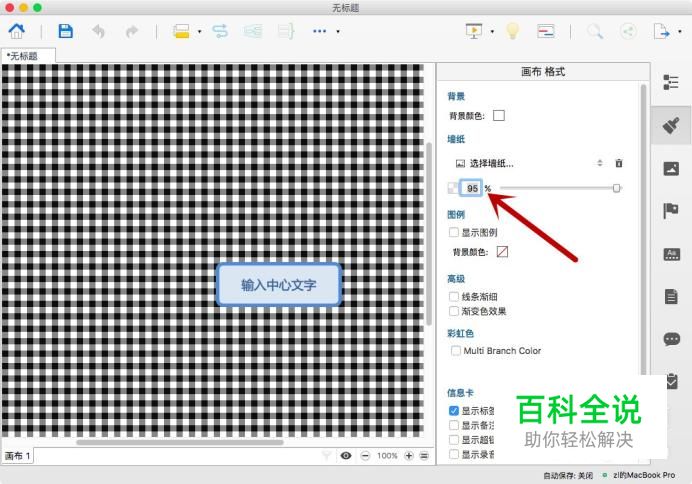The height and width of the screenshot is (484, 692).
Task: Open the Image sidebar panel
Action: [x=671, y=169]
